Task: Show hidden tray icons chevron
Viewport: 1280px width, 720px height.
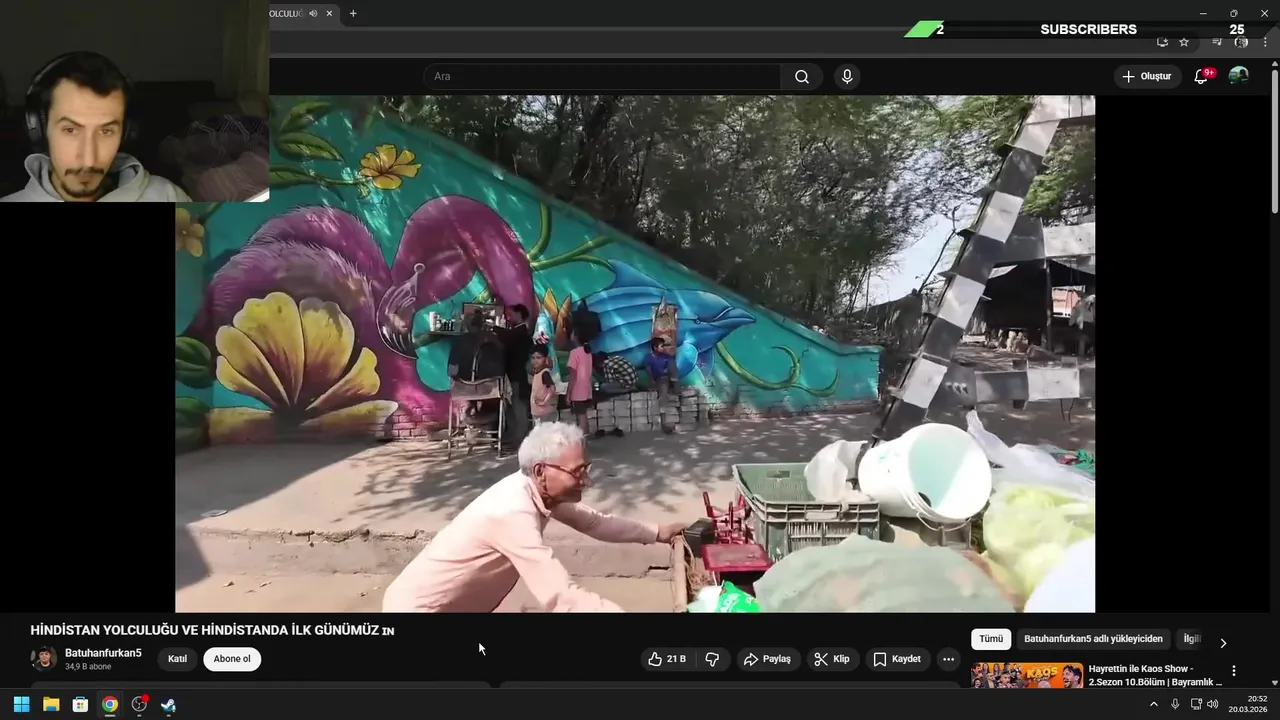Action: pos(1153,704)
